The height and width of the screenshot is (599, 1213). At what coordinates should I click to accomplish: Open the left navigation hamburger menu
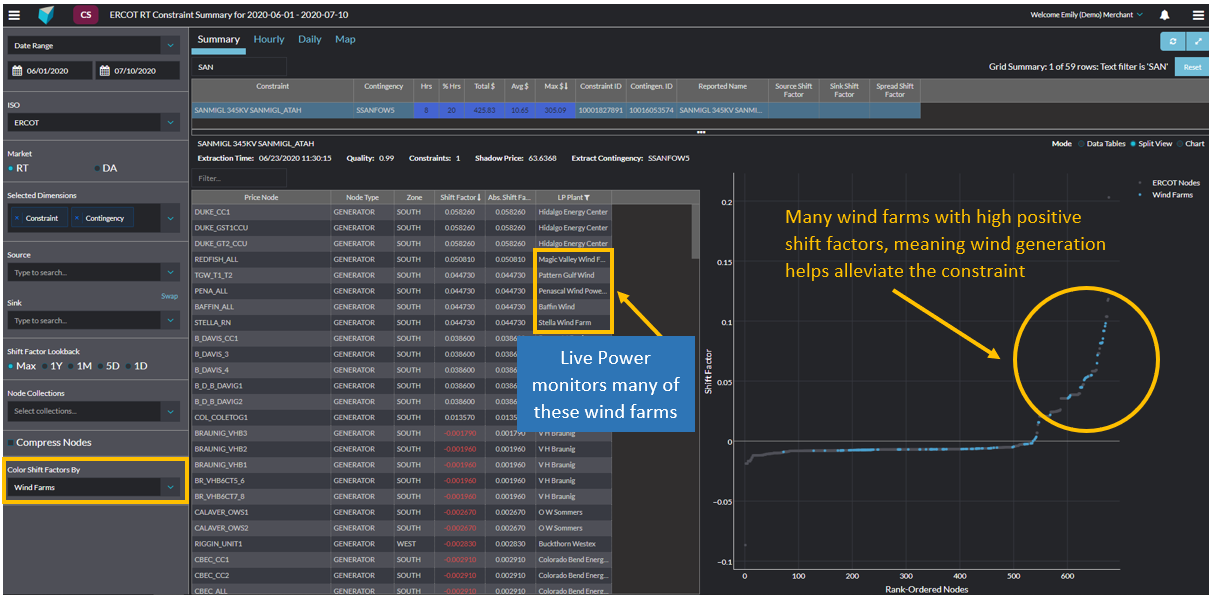15,15
